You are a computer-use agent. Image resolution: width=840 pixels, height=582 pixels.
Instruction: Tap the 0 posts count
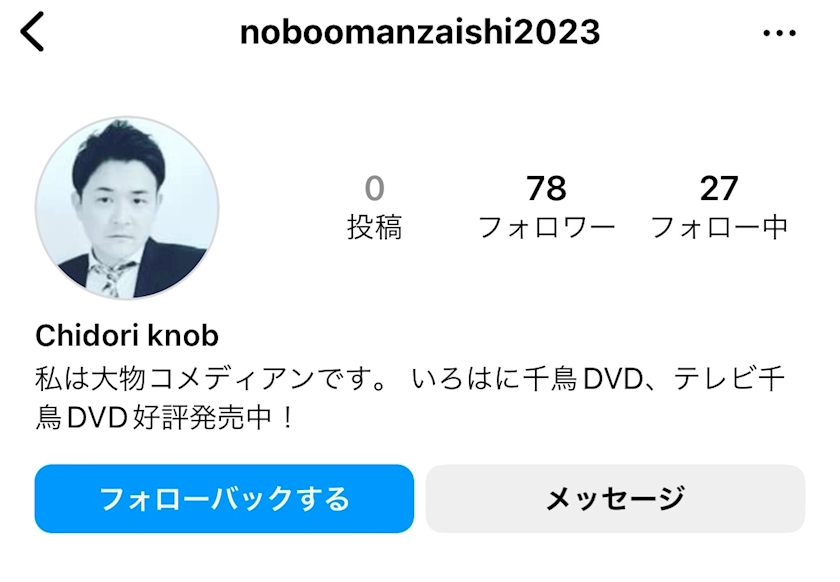pos(374,189)
